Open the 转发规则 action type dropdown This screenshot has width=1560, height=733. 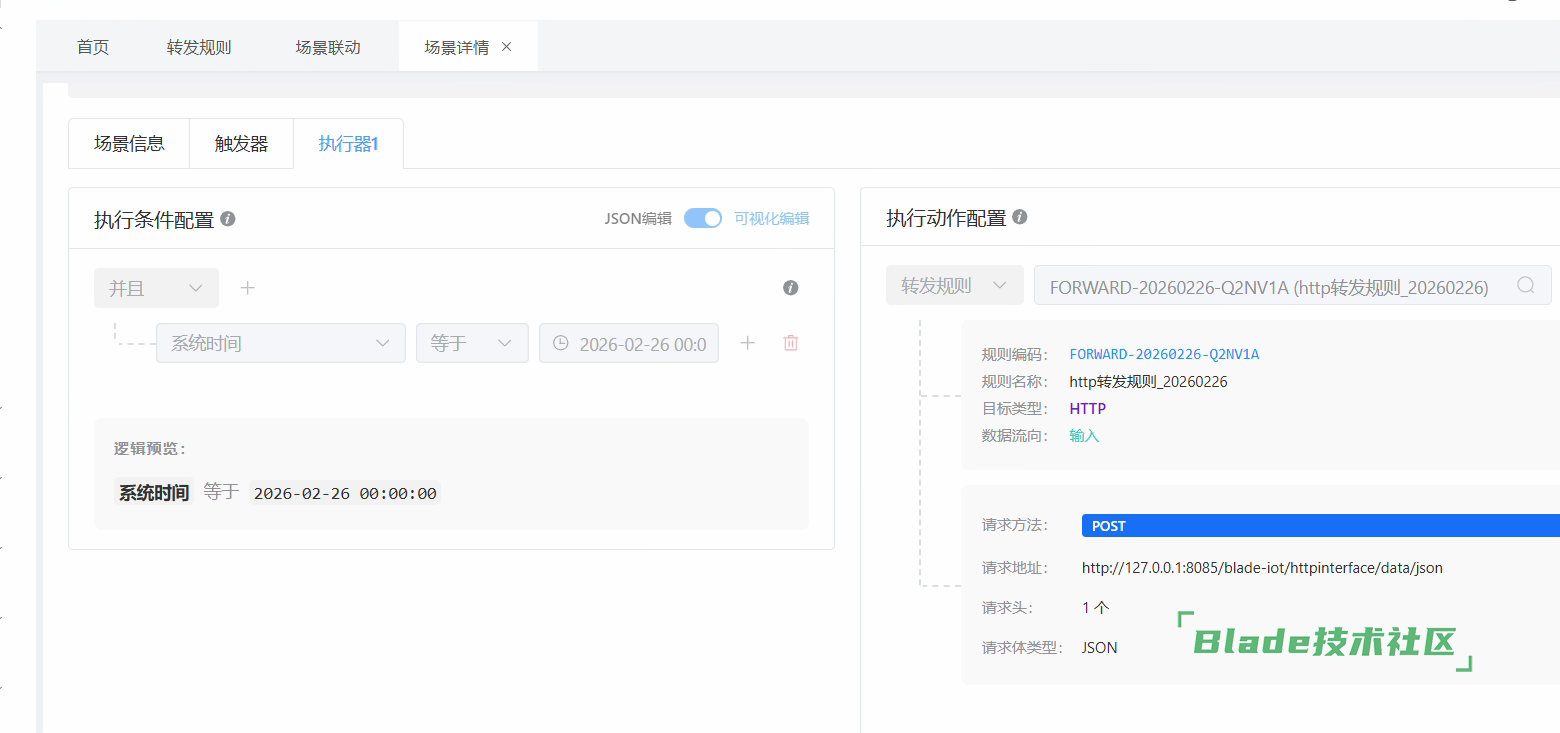(954, 285)
